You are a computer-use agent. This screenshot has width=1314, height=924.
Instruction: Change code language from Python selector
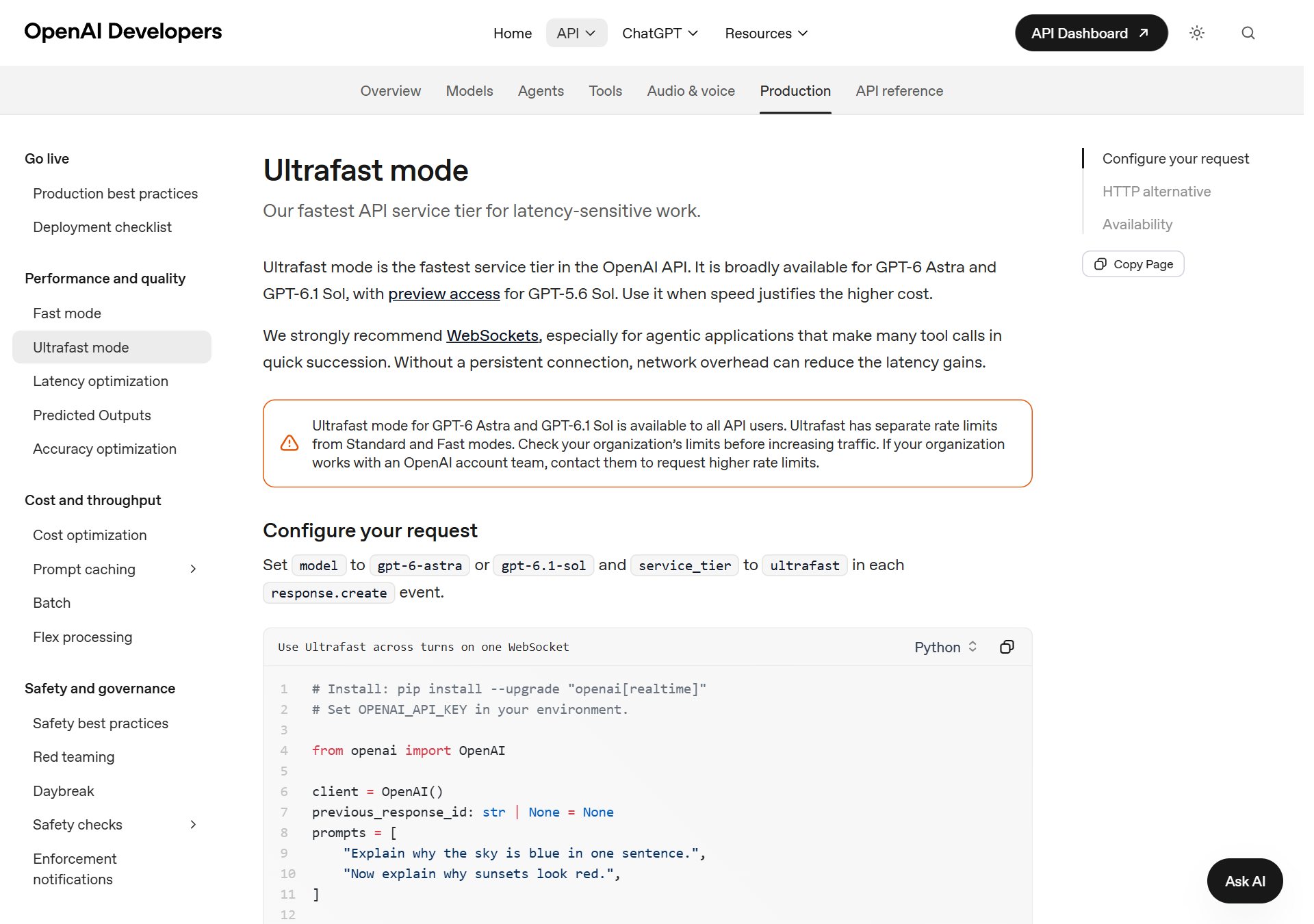coord(945,647)
